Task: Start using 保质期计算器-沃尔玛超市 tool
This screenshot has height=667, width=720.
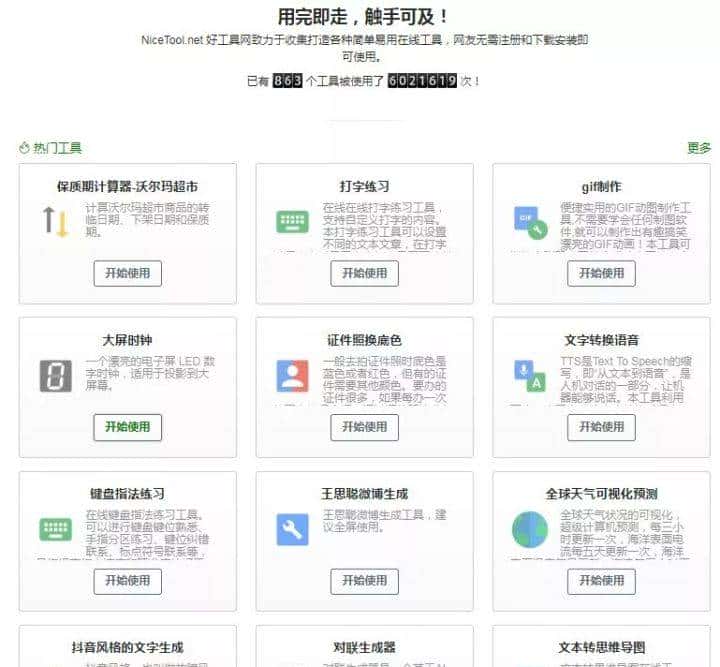Action: tap(128, 273)
